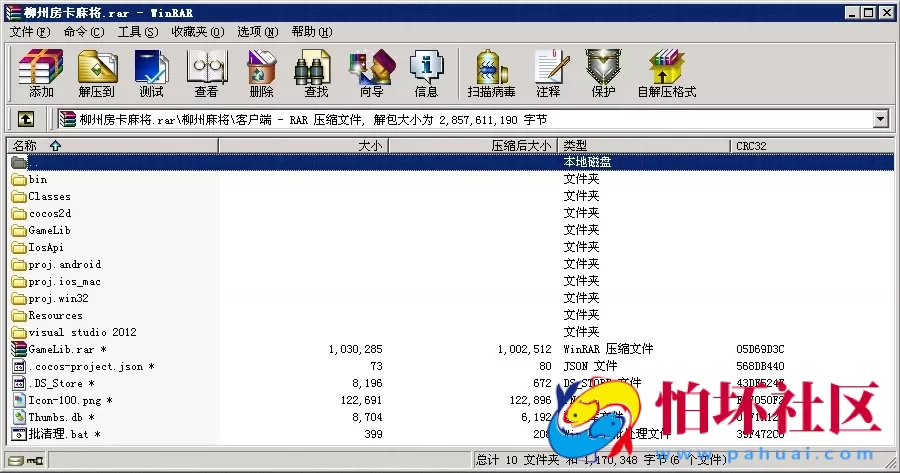Image resolution: width=900 pixels, height=473 pixels.
Task: Click the 添加 (Add) toolbar icon
Action: 41,73
